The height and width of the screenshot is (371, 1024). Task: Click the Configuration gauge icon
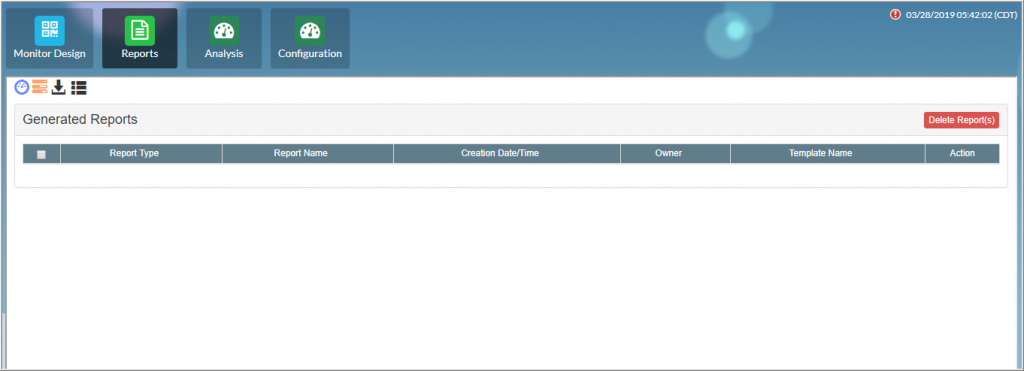310,31
